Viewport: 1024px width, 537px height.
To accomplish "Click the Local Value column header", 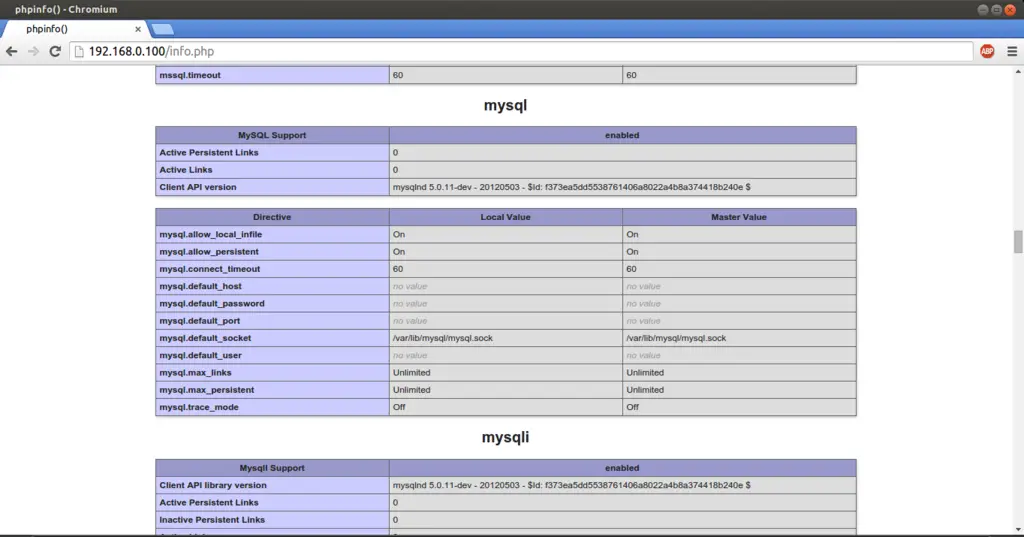I will point(505,217).
